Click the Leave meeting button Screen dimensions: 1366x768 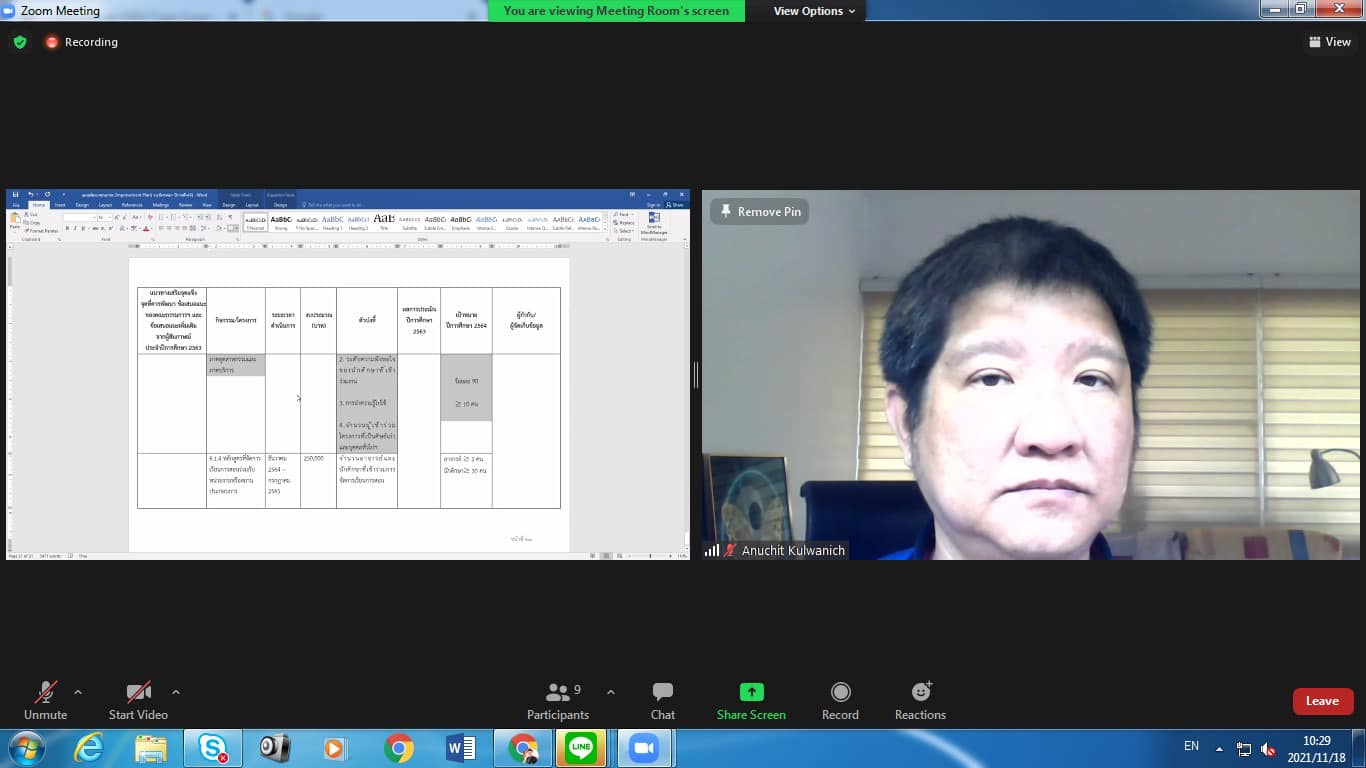(x=1322, y=701)
